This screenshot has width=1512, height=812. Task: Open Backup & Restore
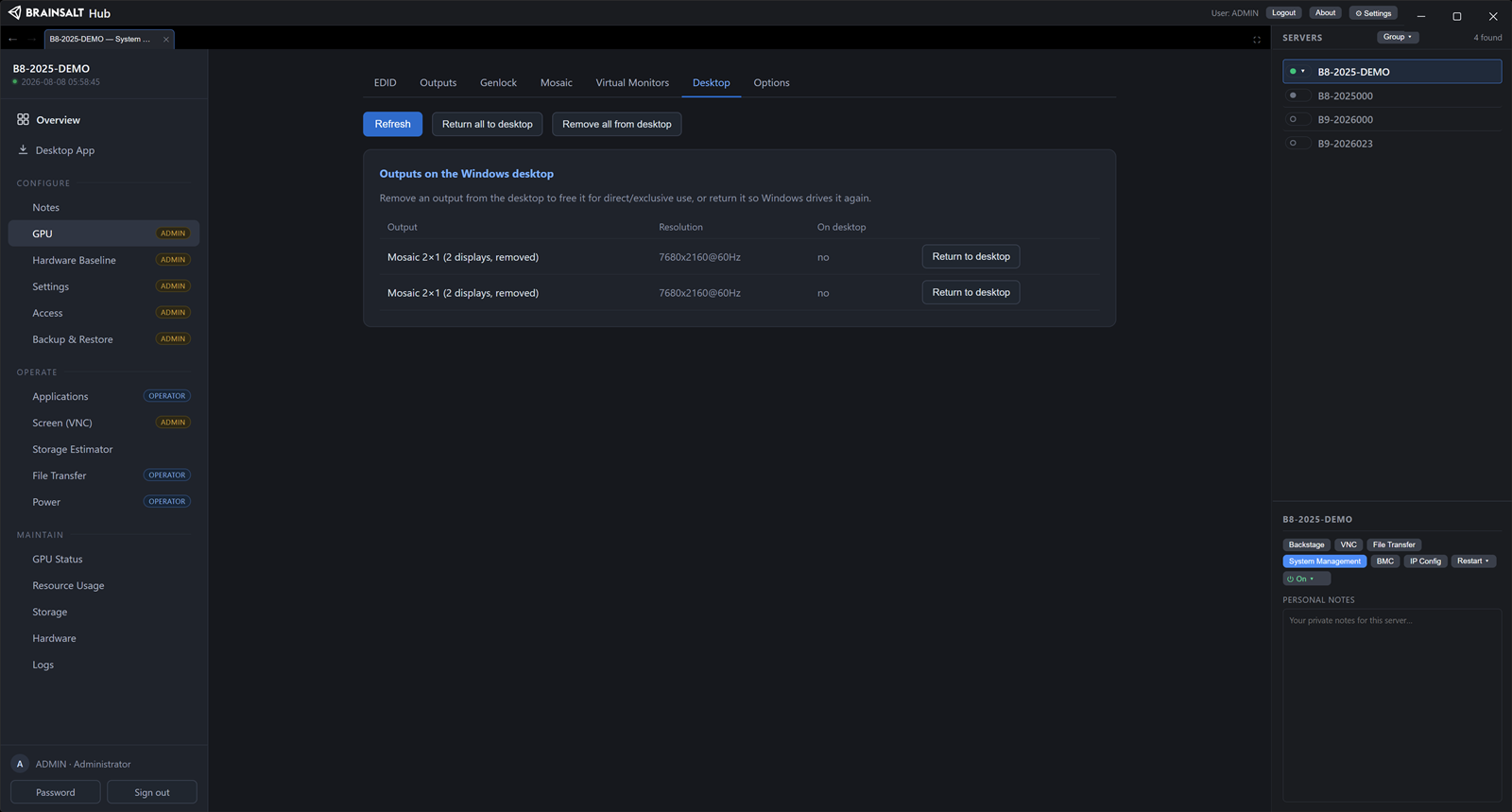pos(104,339)
